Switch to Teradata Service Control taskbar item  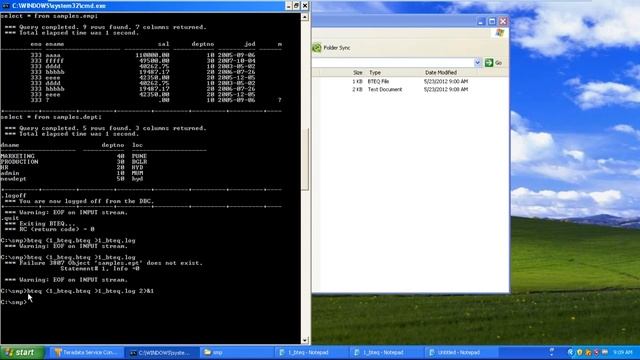pos(86,352)
